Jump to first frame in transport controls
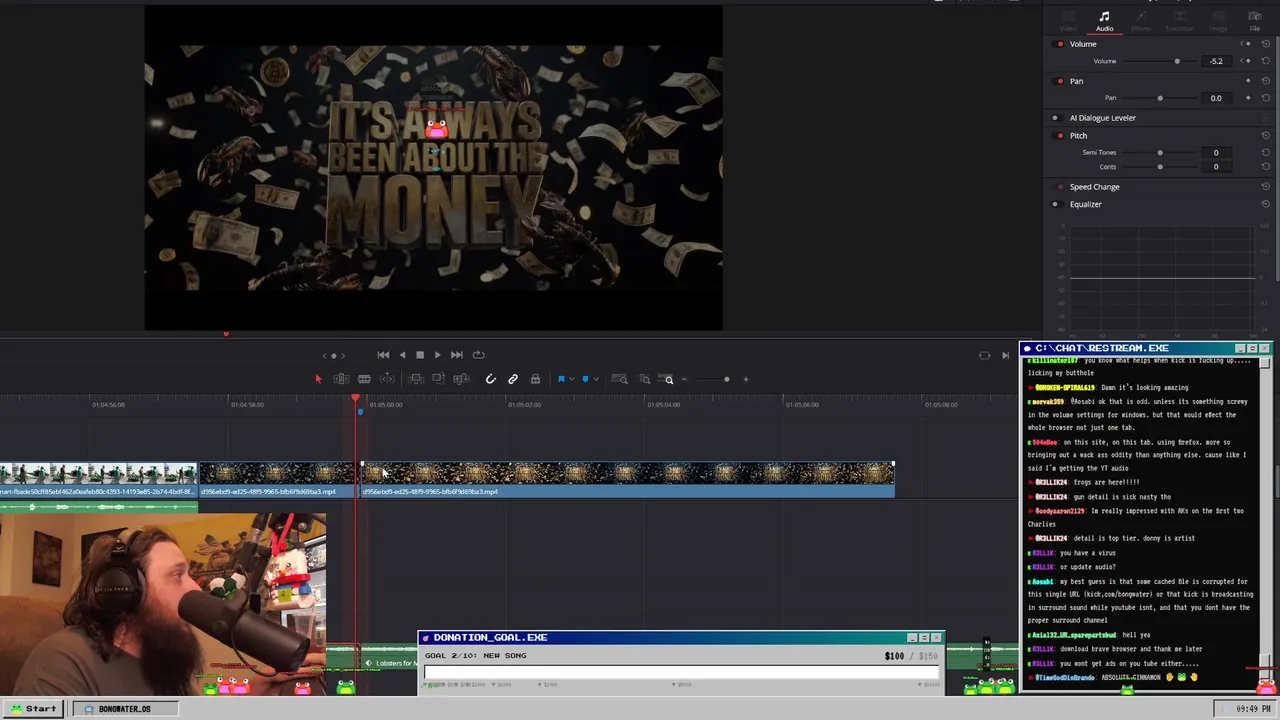Screen dimensions: 1280x720 point(383,355)
